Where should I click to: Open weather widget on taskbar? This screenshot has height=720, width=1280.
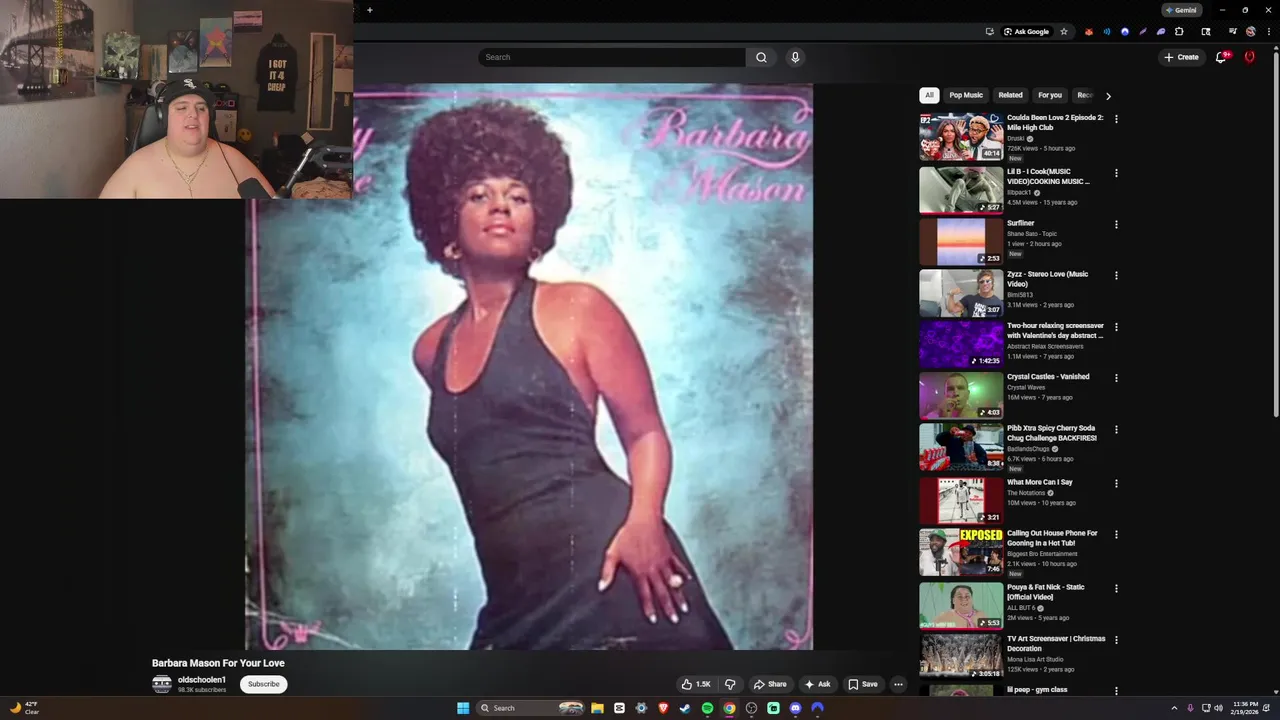(x=24, y=708)
